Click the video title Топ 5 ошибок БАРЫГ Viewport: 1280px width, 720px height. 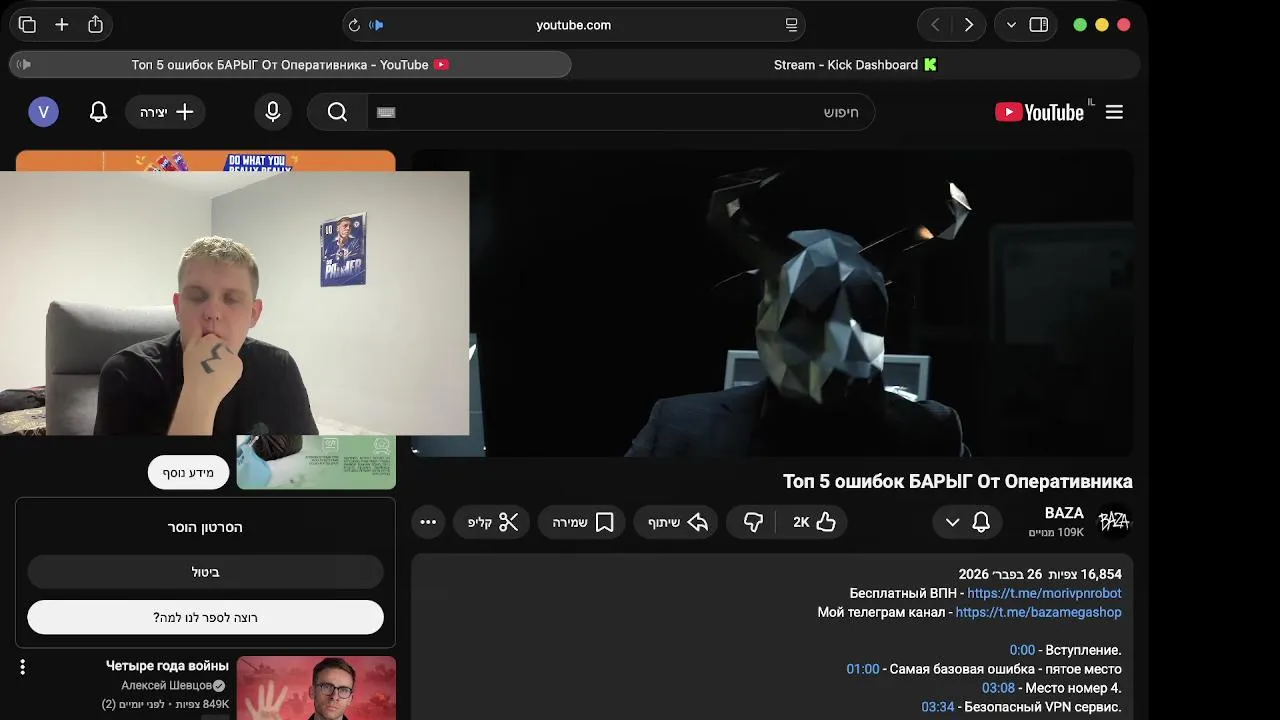click(x=957, y=482)
